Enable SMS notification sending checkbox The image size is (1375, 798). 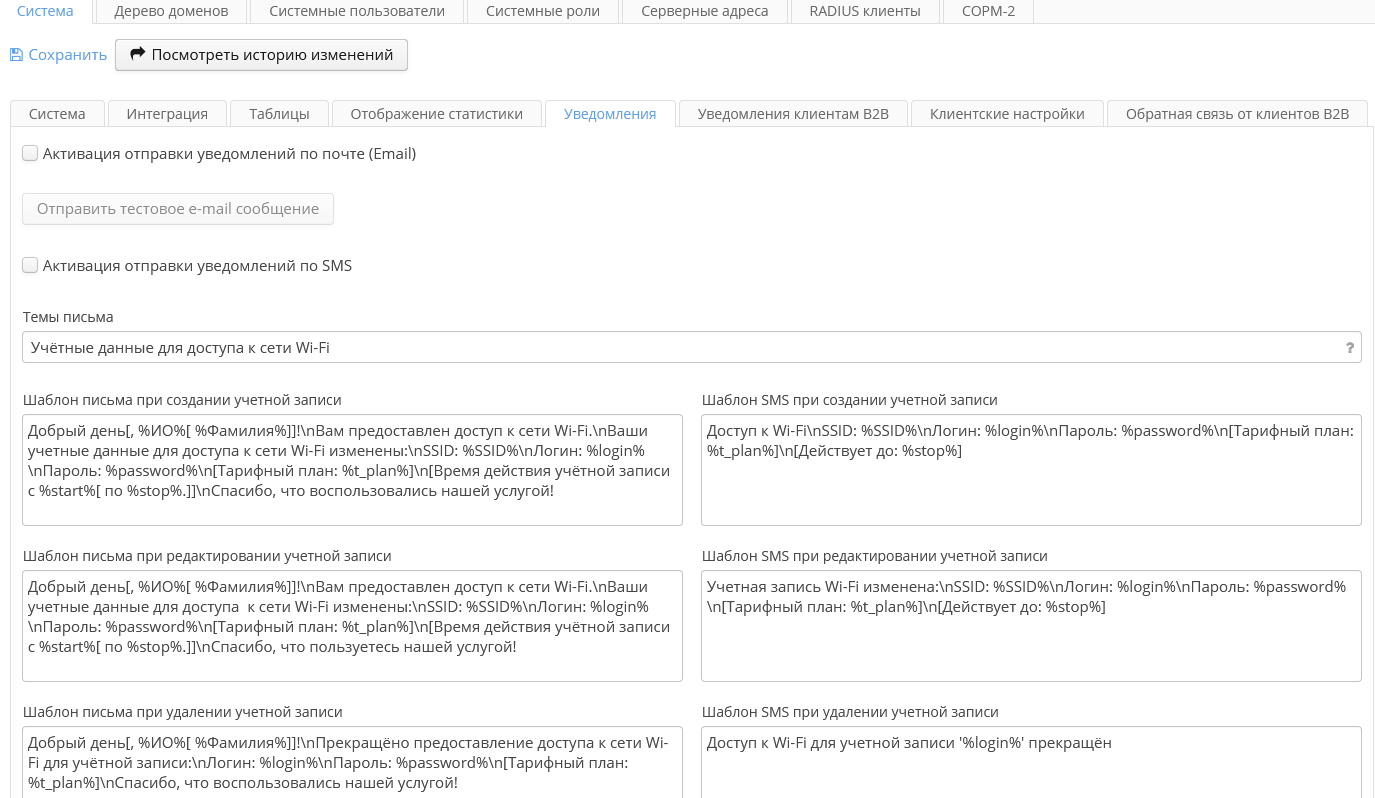[x=31, y=266]
